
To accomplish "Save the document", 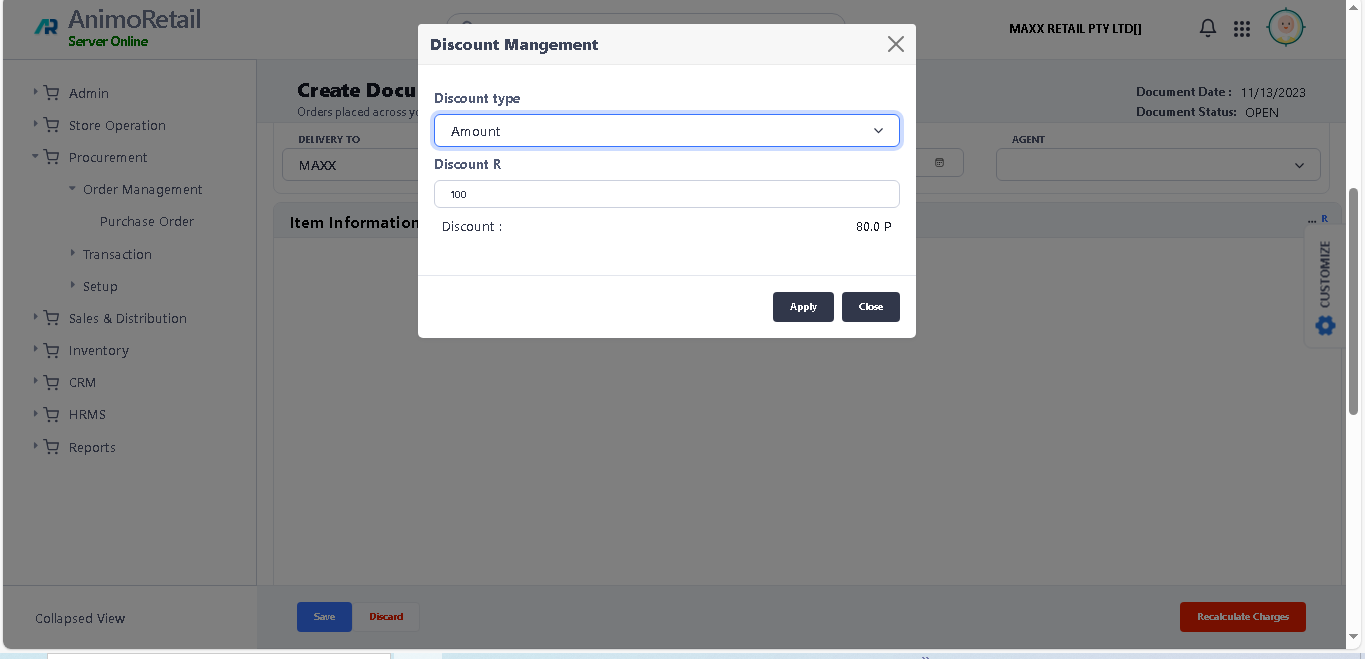I will click(x=324, y=617).
